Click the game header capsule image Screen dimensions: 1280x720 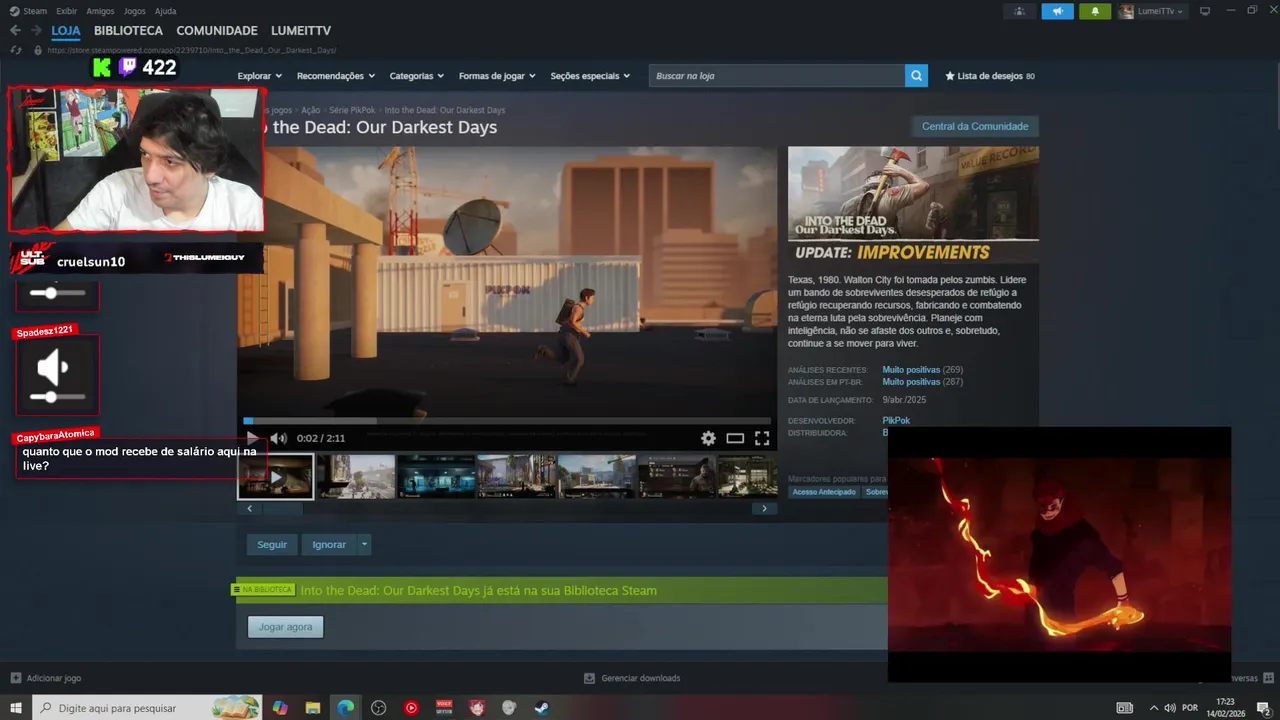913,205
